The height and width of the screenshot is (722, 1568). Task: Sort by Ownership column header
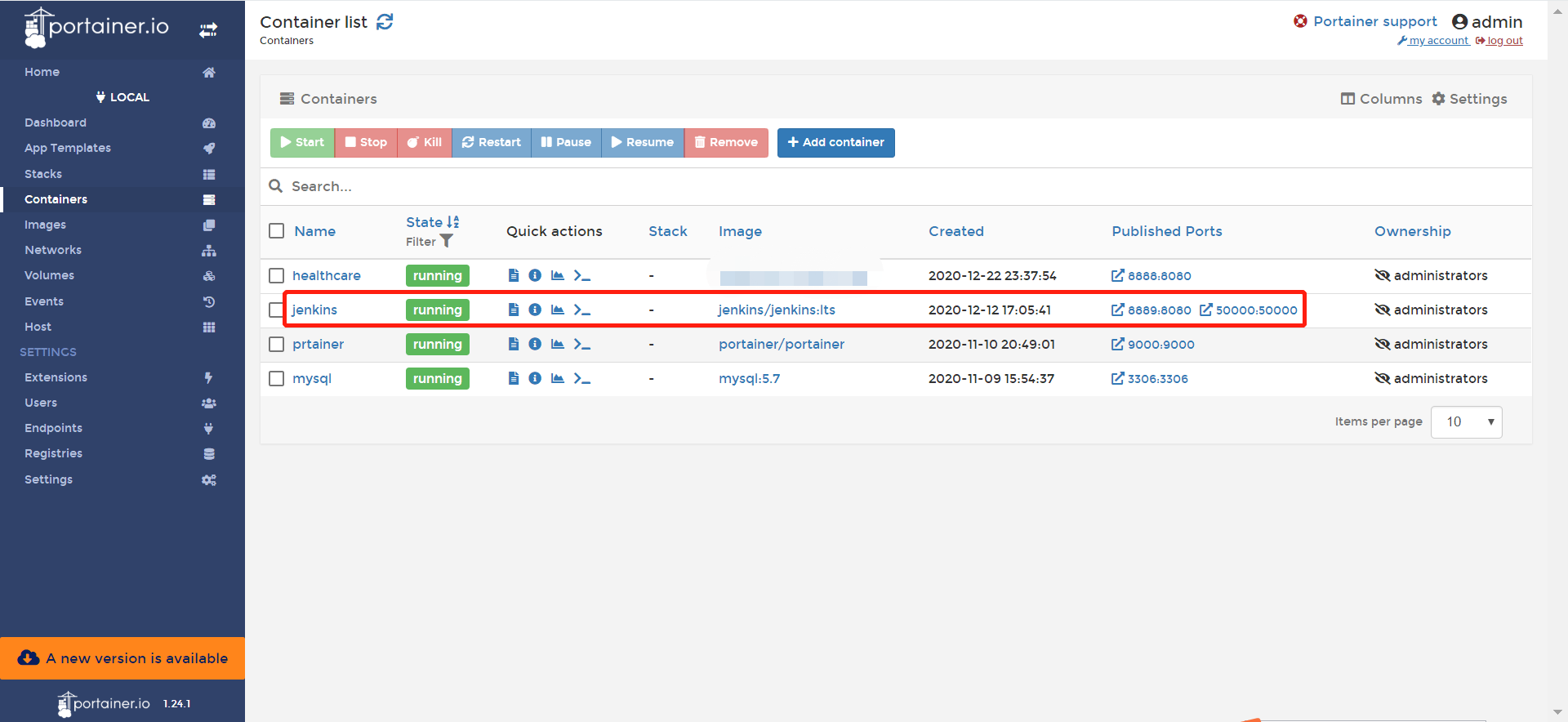click(1412, 231)
